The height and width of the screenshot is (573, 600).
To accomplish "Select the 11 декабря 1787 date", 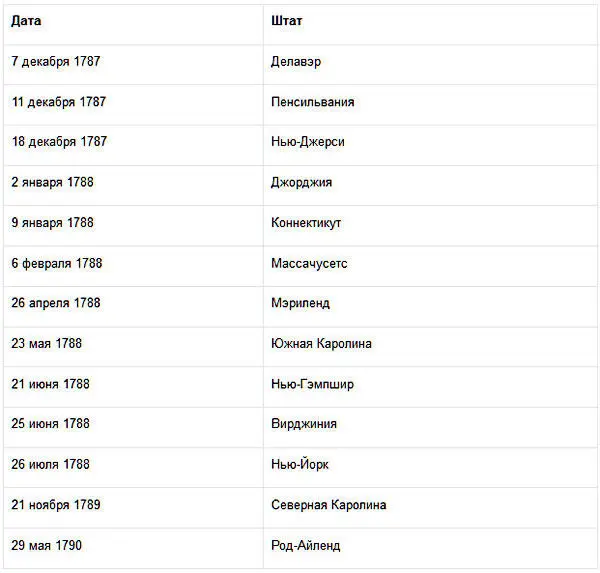I will (59, 102).
